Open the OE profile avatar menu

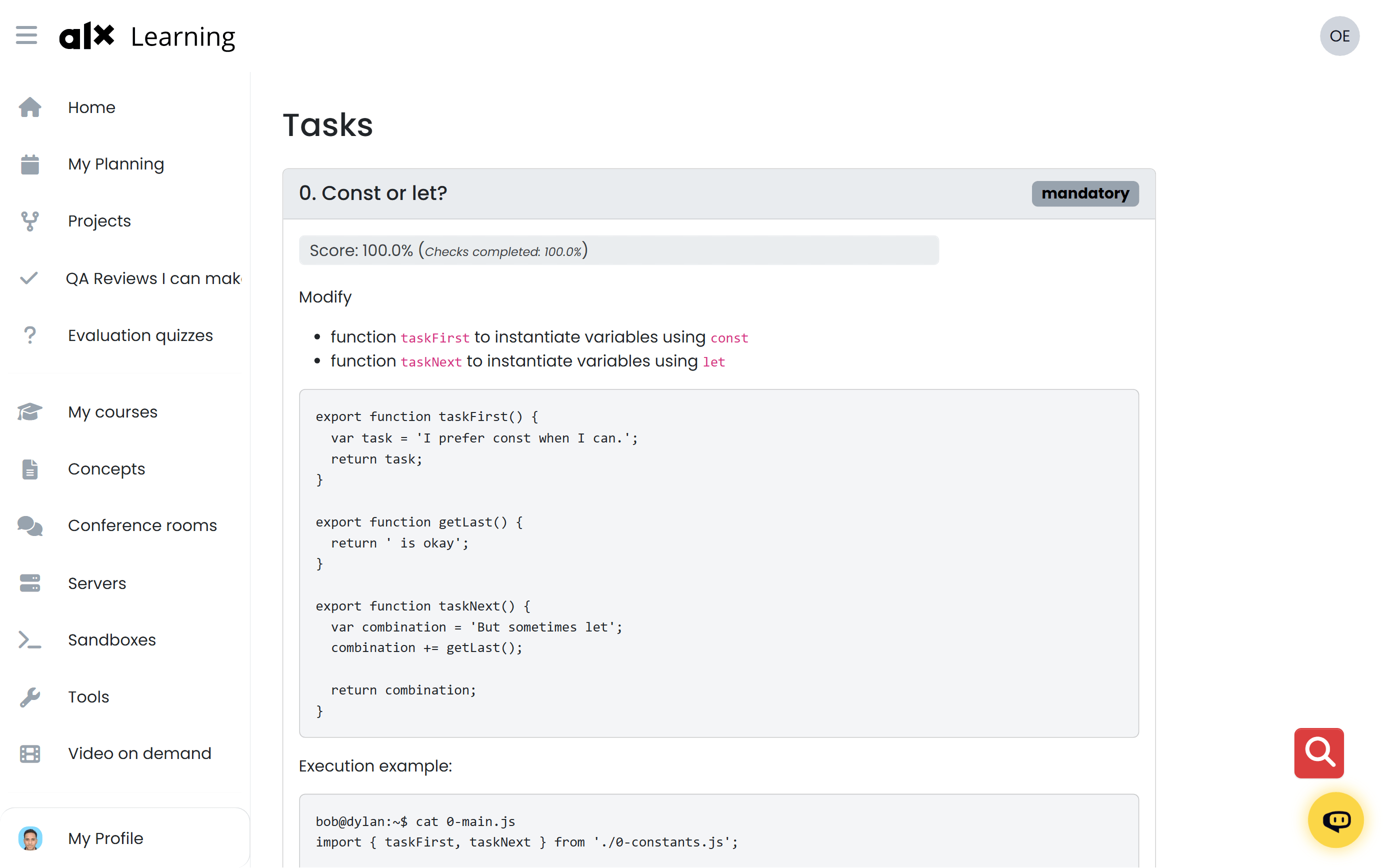[1339, 35]
